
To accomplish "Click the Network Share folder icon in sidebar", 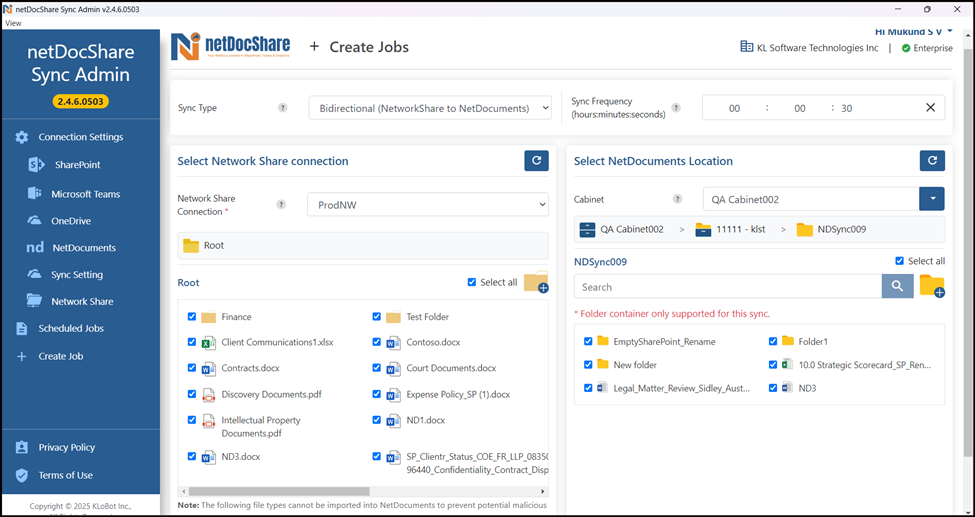I will pos(34,301).
